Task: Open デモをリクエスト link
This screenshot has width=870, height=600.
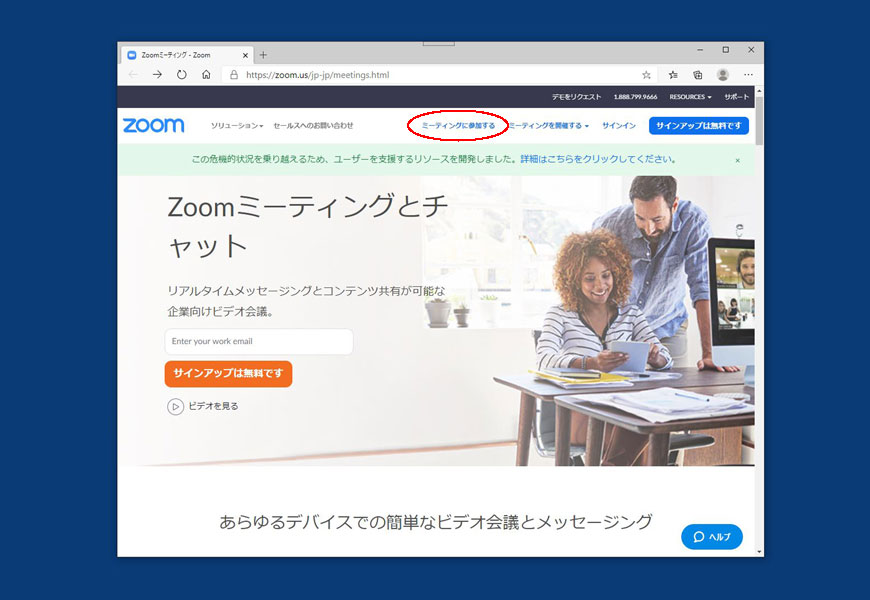Action: [x=576, y=97]
